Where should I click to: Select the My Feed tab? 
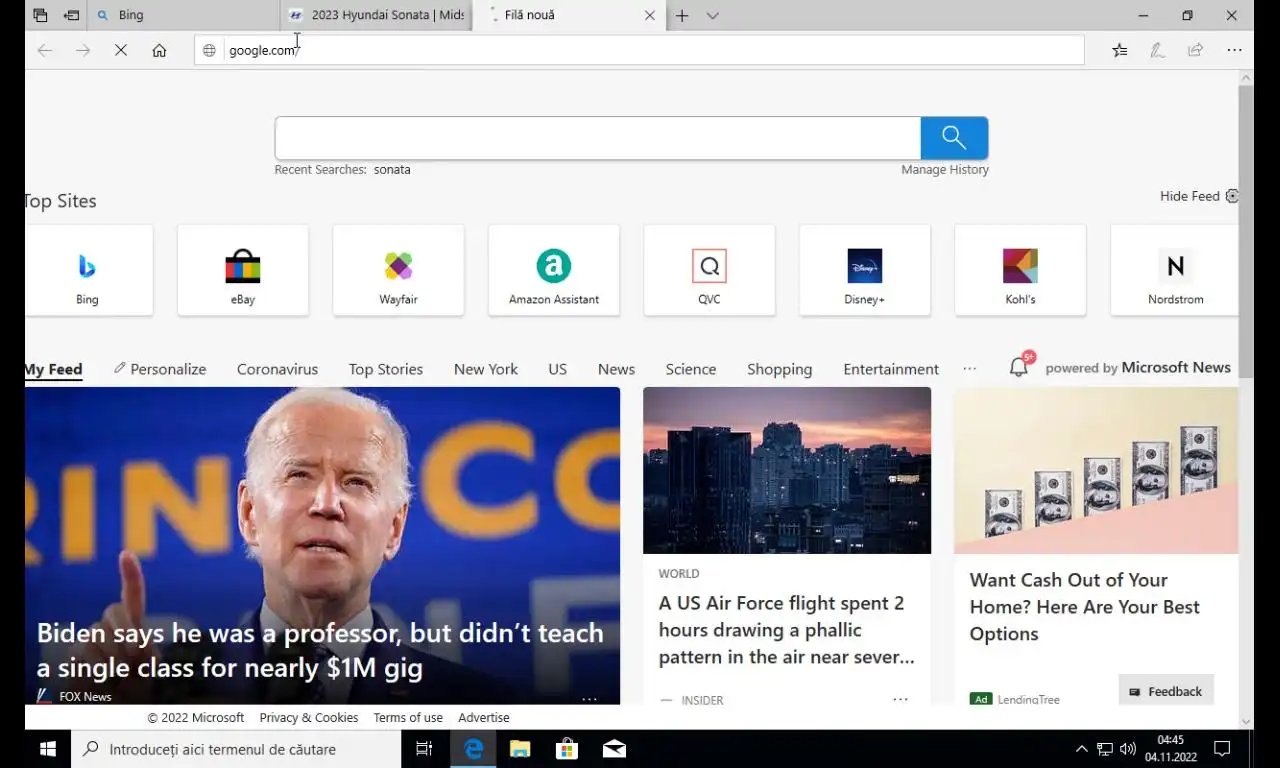53,369
